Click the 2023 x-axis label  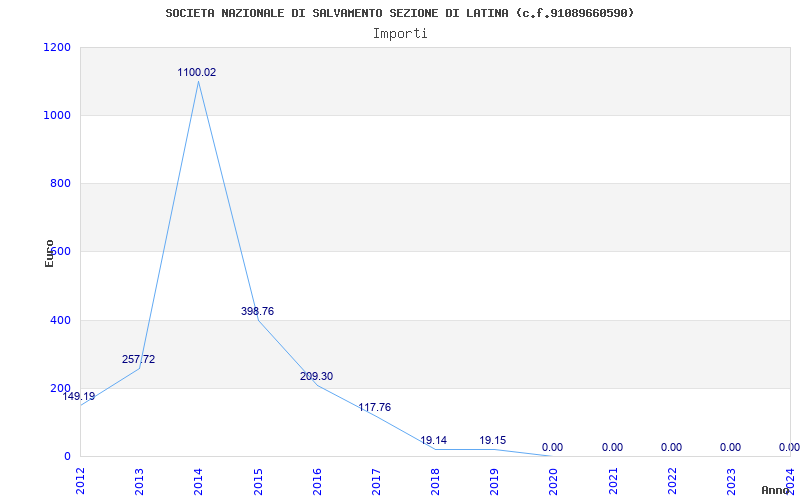click(x=731, y=481)
